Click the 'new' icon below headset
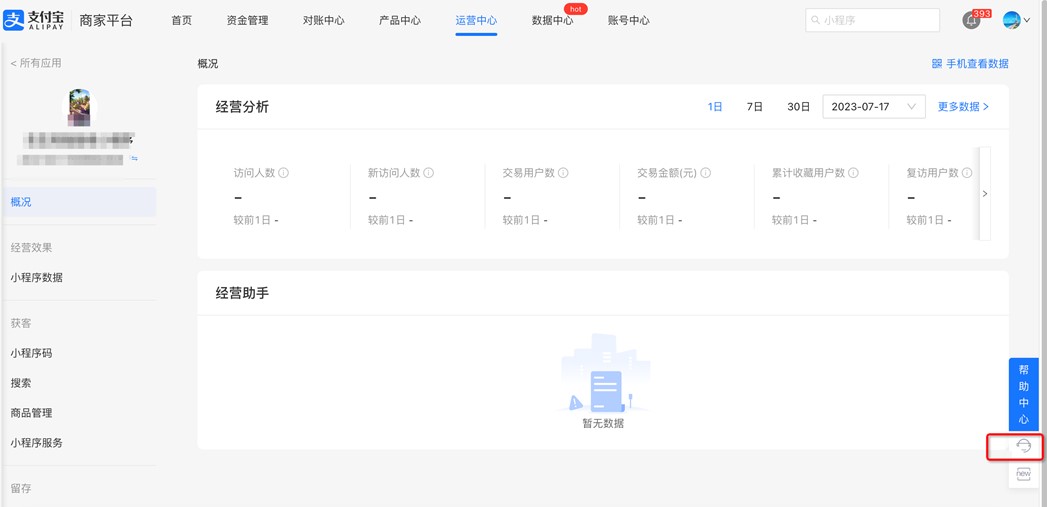The image size is (1047, 507). 1023,475
